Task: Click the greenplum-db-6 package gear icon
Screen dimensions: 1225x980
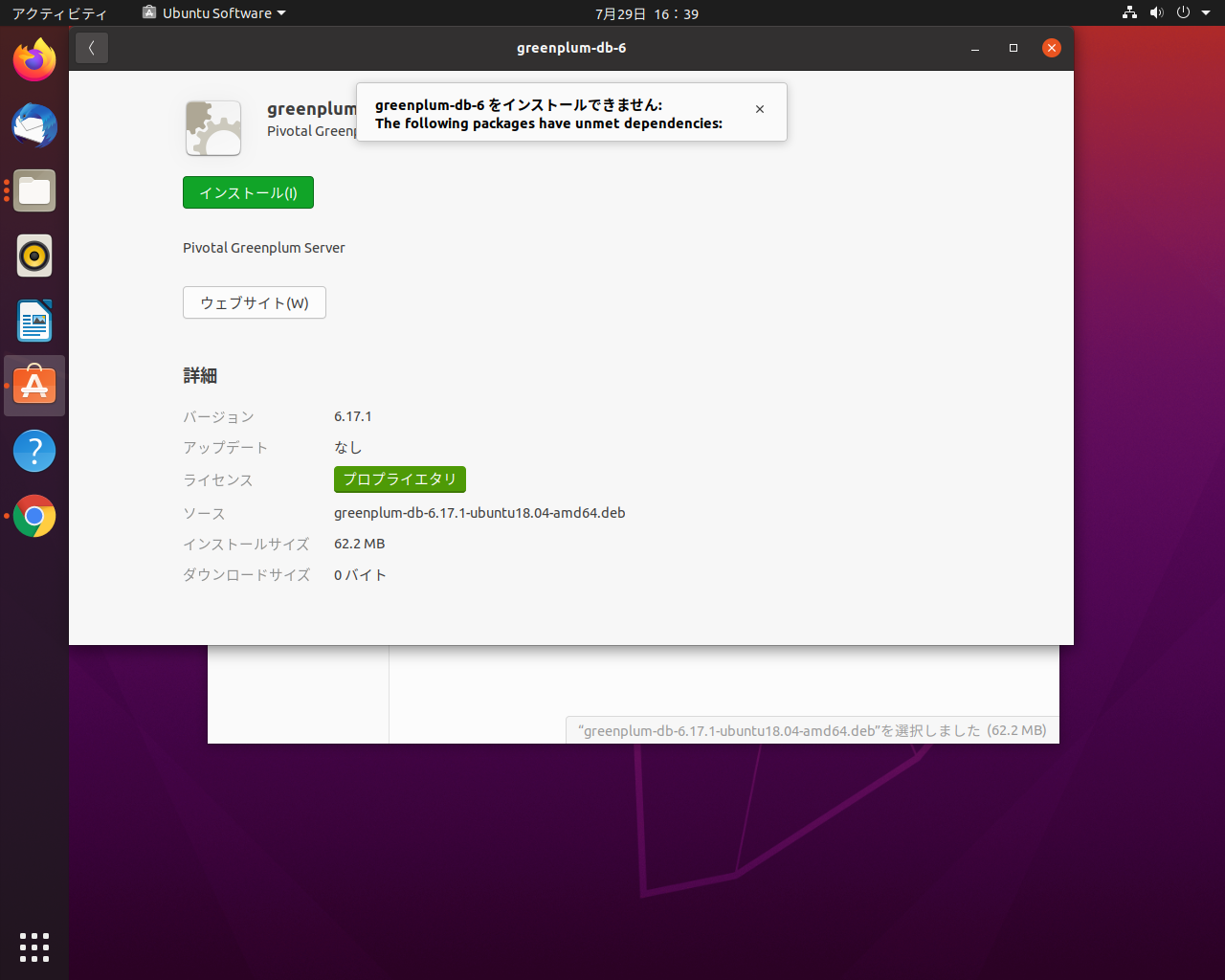Action: pos(213,128)
